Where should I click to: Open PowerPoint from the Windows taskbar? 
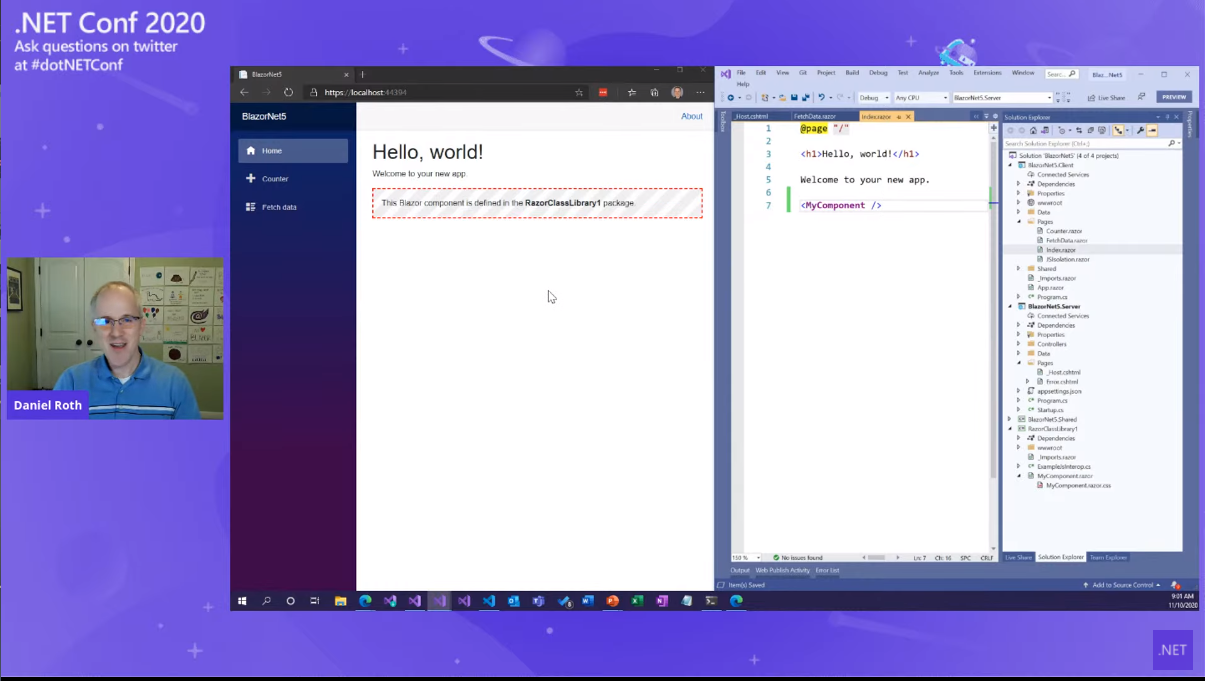[x=612, y=601]
